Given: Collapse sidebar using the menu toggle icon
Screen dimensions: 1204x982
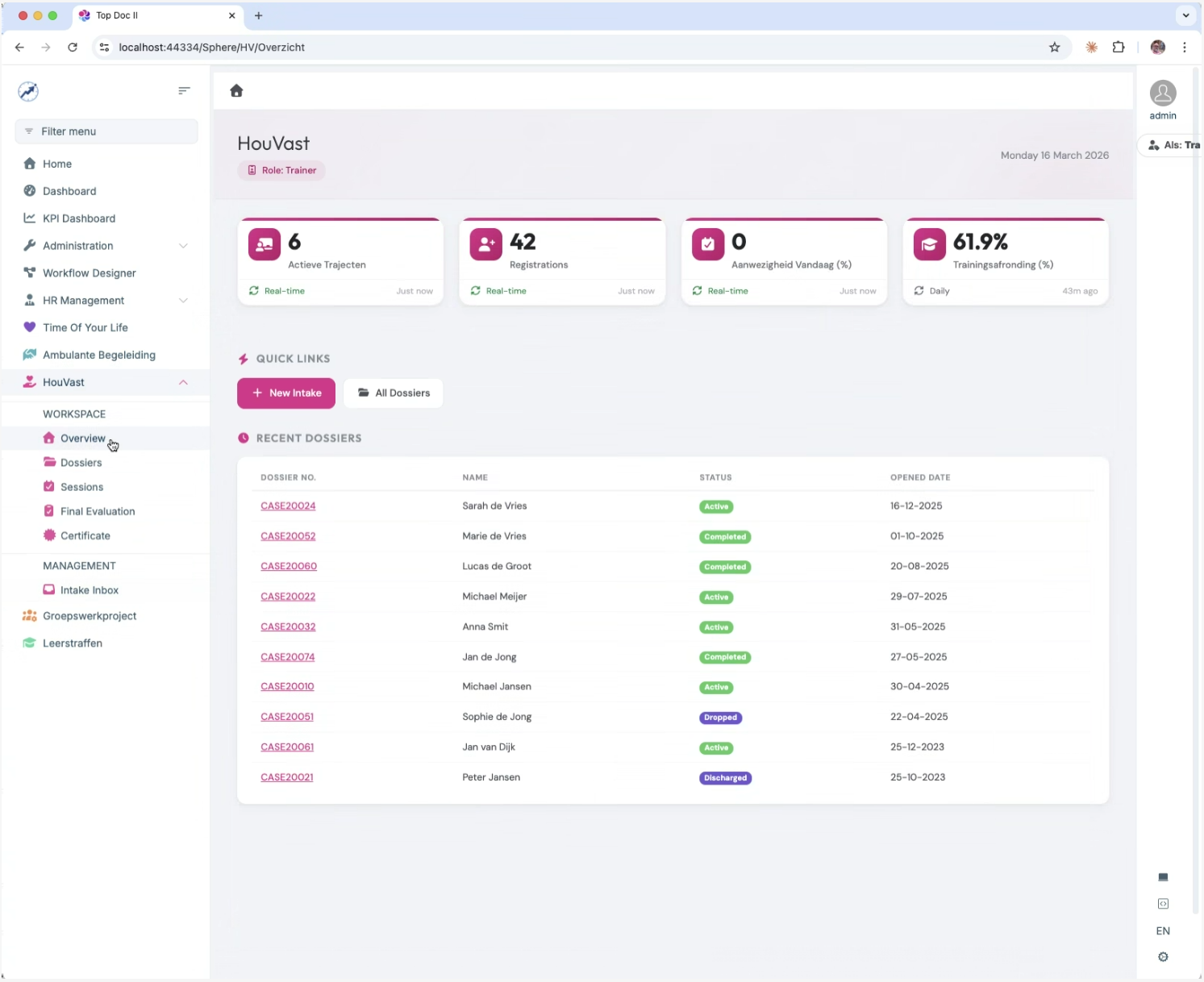Looking at the screenshot, I should tap(184, 91).
